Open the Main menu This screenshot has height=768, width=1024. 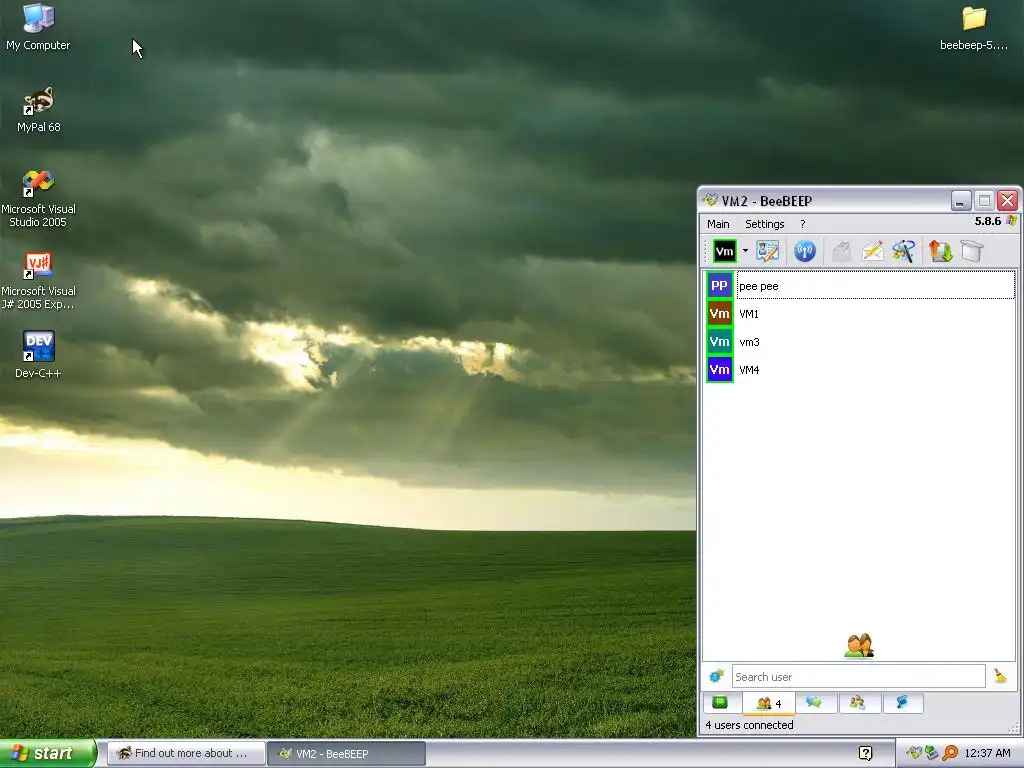click(x=718, y=224)
